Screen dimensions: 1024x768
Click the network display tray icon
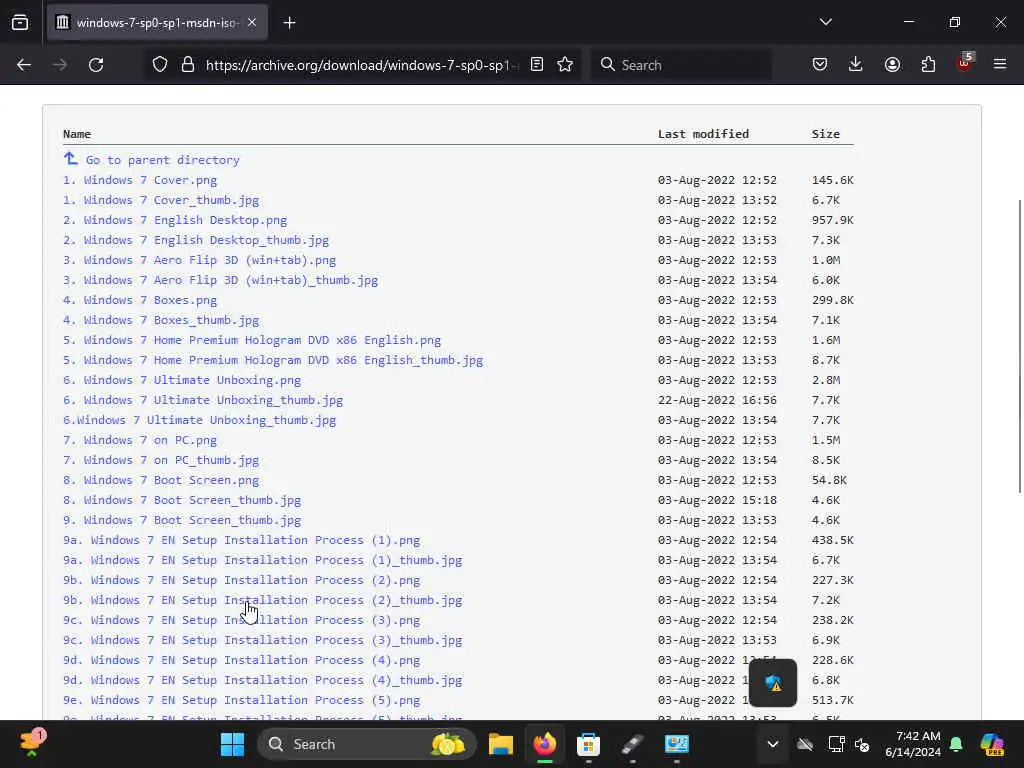point(836,744)
